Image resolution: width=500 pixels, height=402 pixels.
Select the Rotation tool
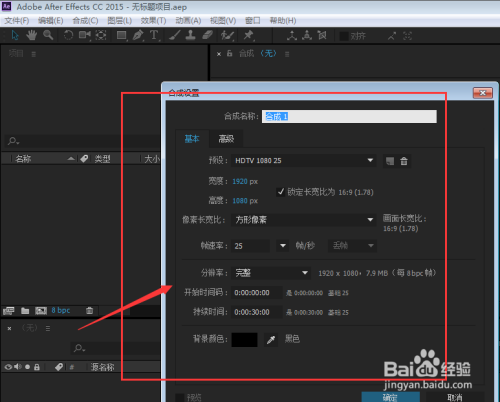click(68, 35)
